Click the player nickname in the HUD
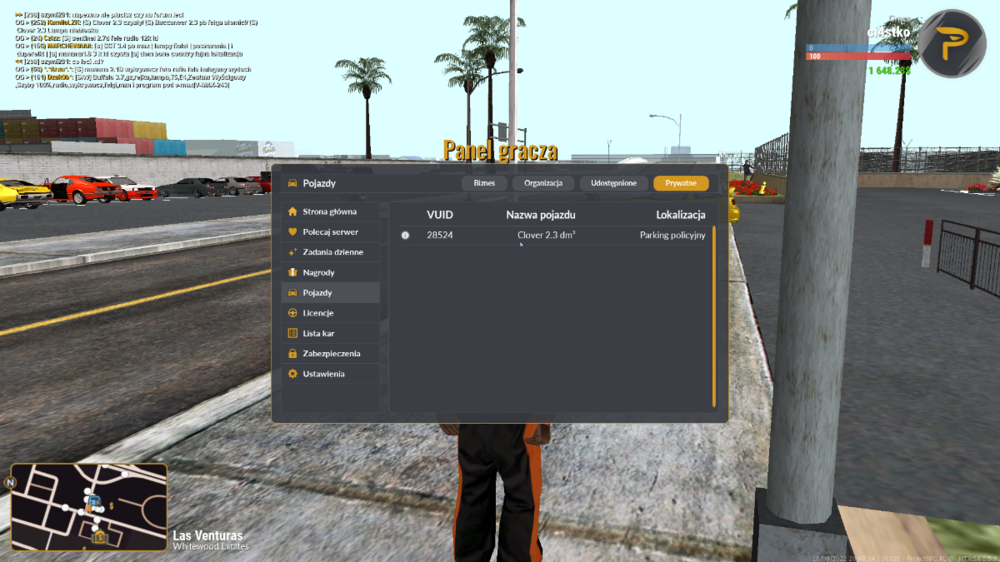Screen dimensions: 1000x562 pos(888,32)
